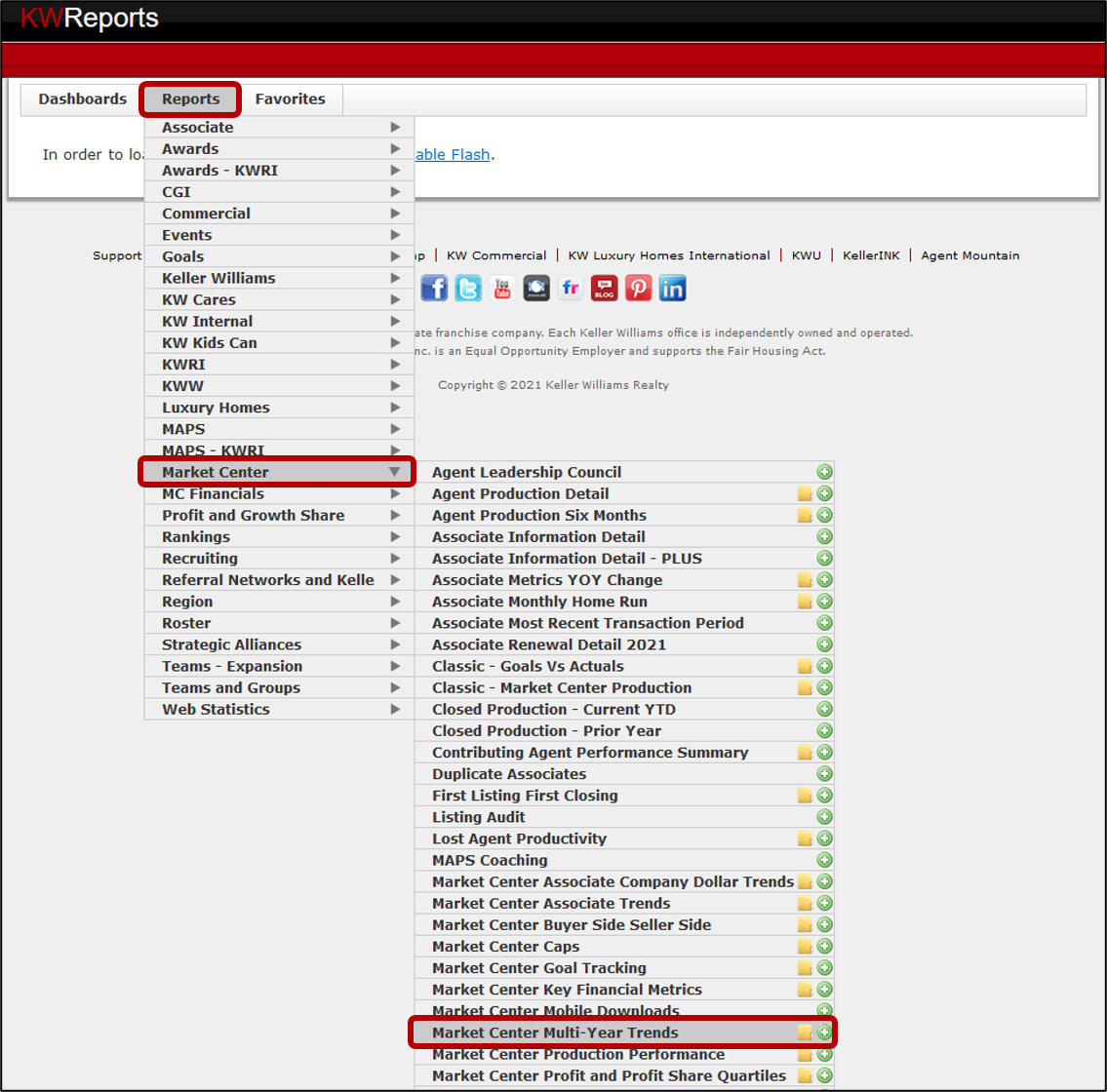Collapse the Market Center submenu arrow

(x=395, y=472)
